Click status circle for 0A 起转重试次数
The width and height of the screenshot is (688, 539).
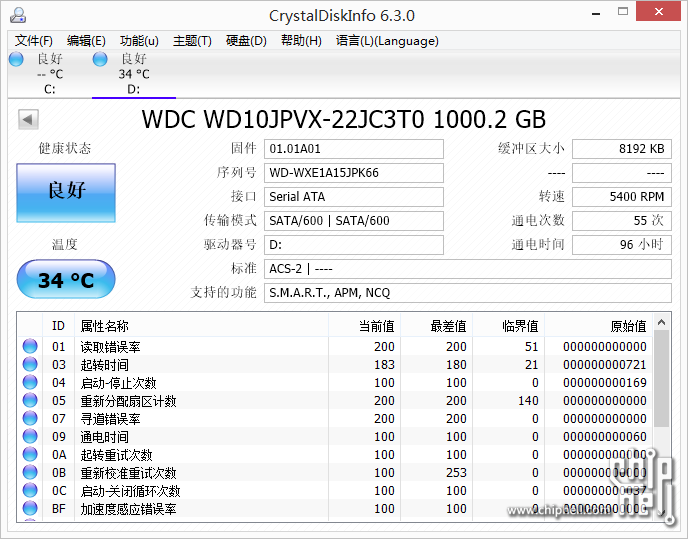point(30,454)
